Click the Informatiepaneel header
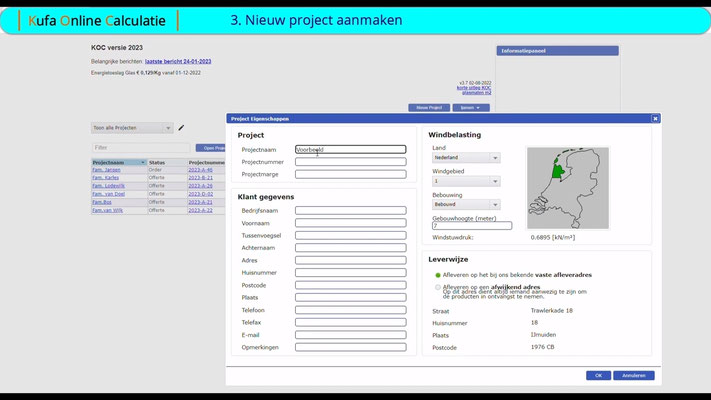 [x=557, y=51]
